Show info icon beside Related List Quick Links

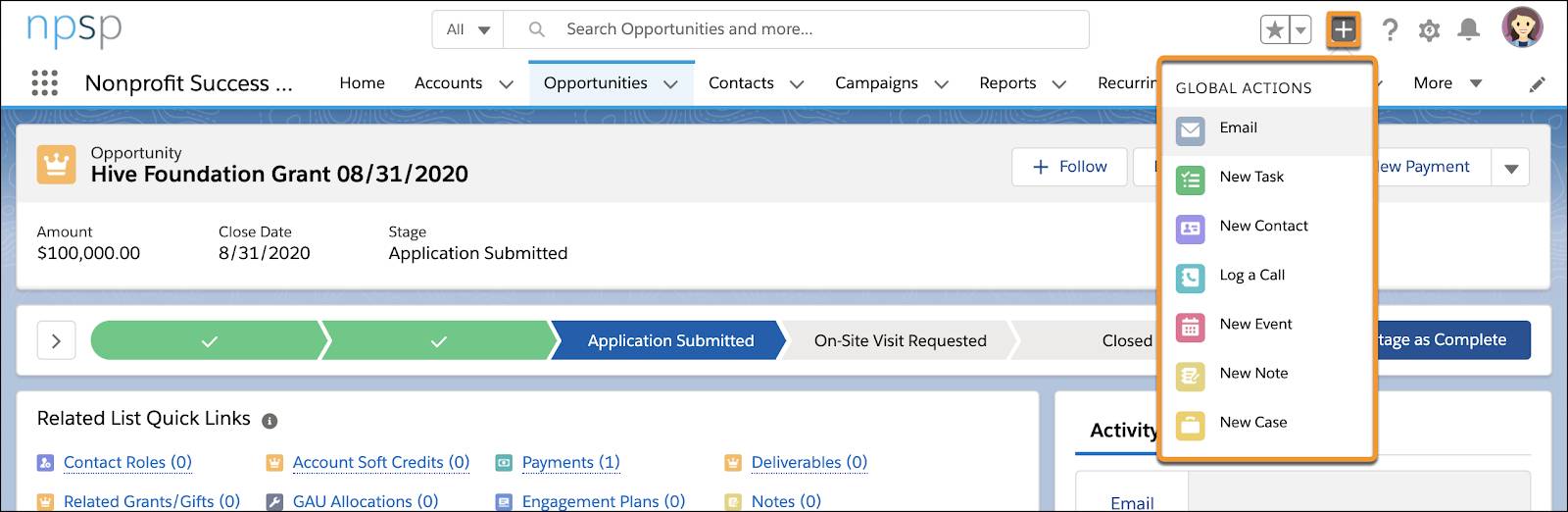[269, 421]
